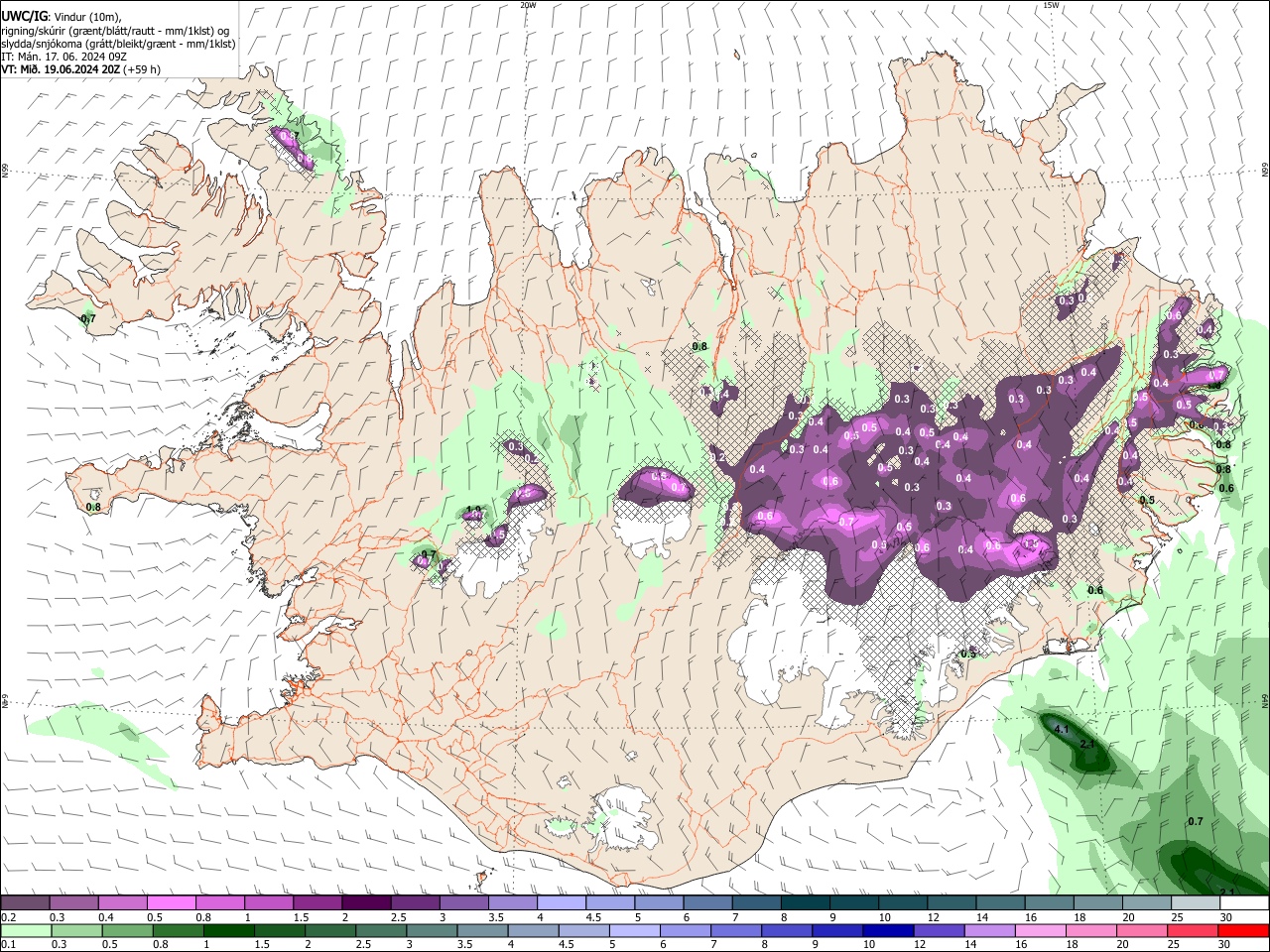Click the red 30 swatch in rain scale
The width and height of the screenshot is (1270, 952).
click(x=1243, y=931)
